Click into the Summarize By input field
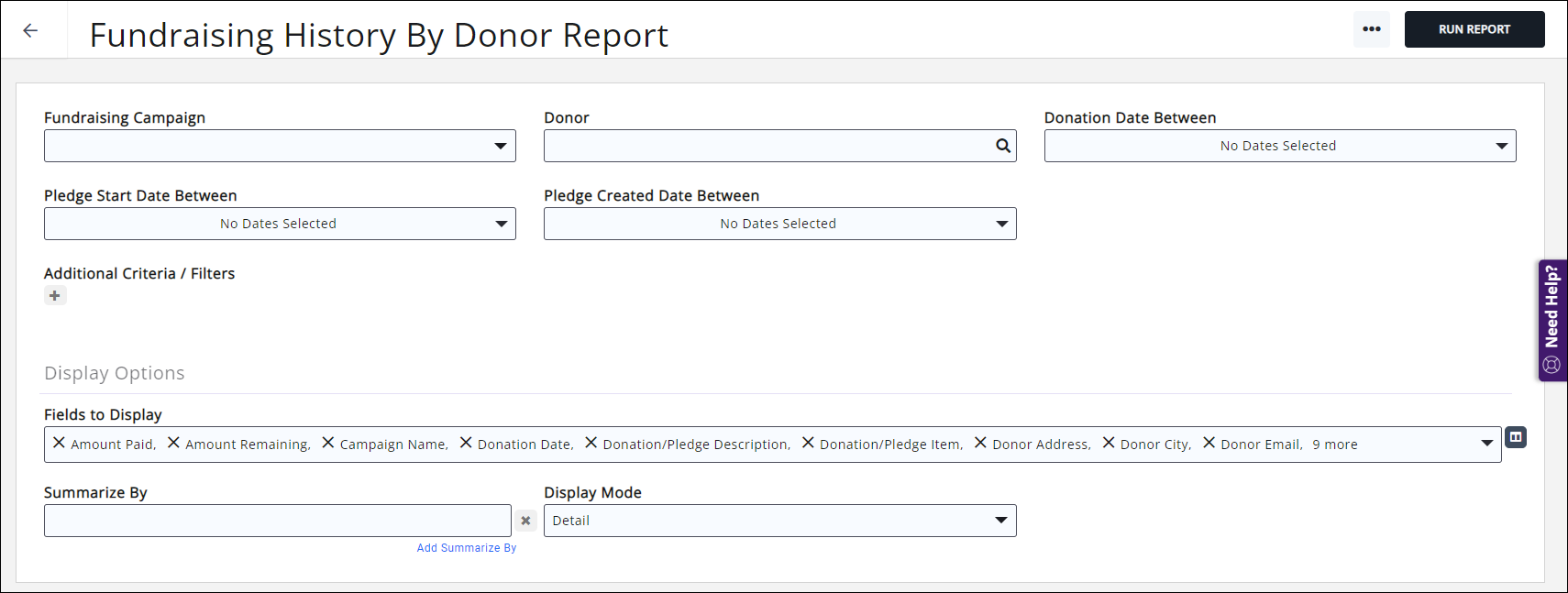Screen dimensions: 1568x593 click(277, 521)
